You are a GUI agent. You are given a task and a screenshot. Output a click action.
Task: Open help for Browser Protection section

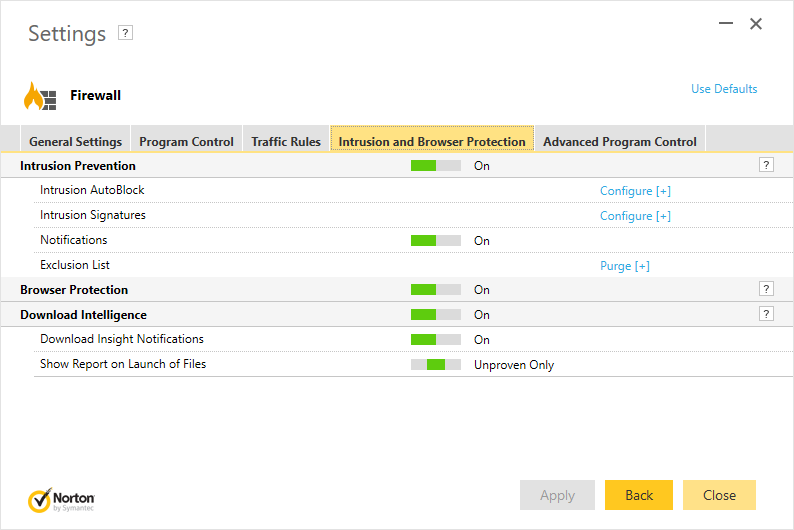[766, 289]
